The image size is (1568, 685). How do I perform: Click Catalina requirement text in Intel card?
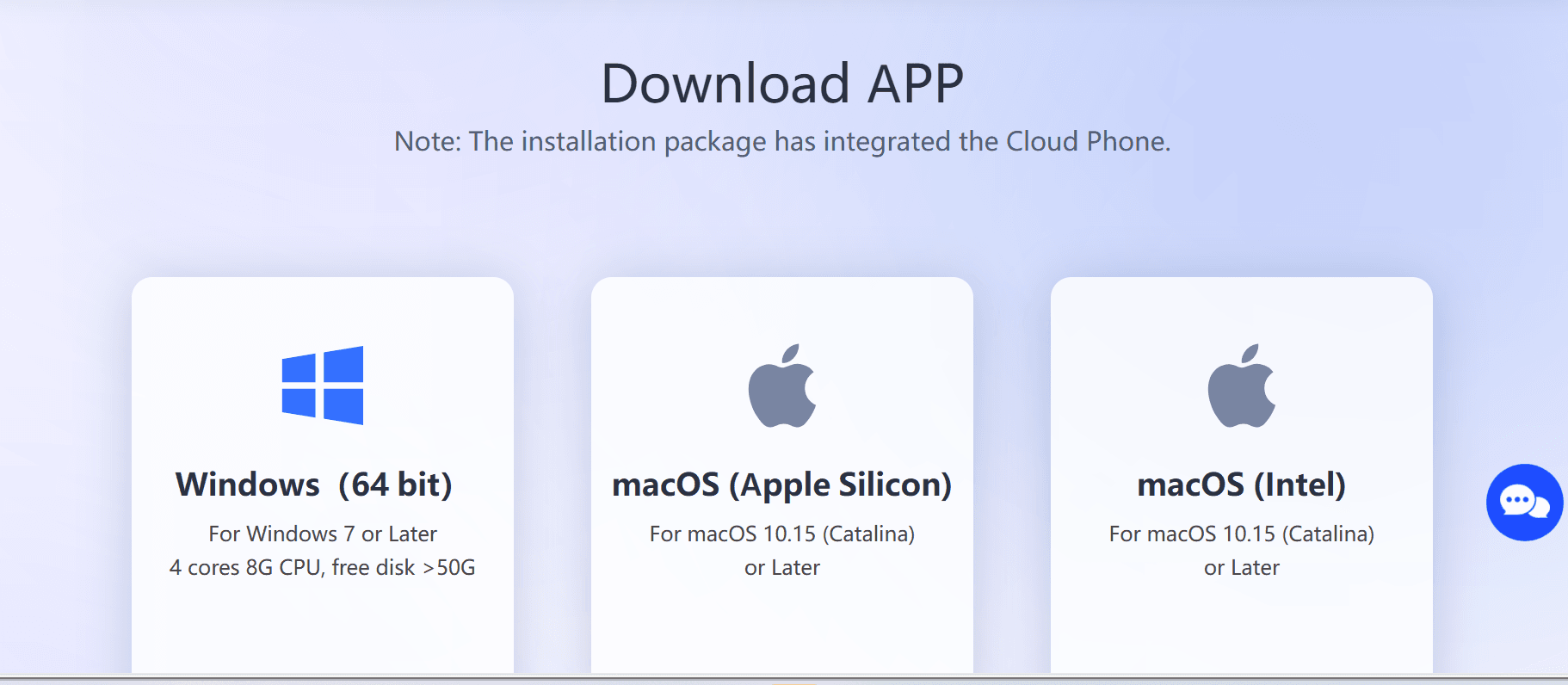coord(1242,534)
